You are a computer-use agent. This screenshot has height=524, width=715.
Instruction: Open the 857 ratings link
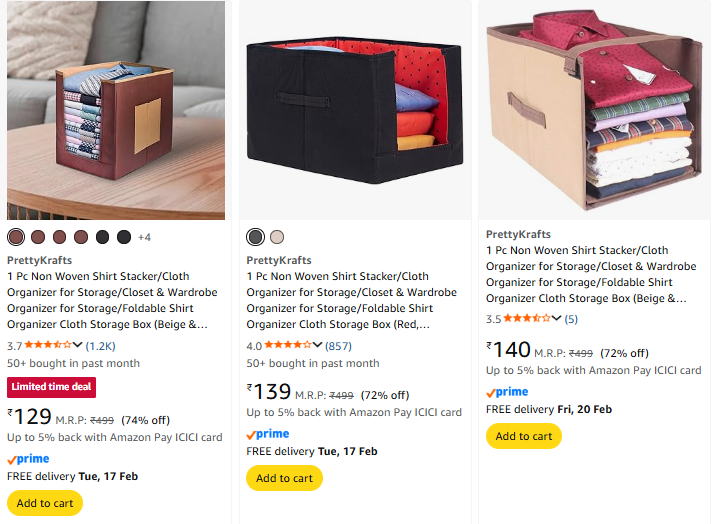(x=338, y=345)
